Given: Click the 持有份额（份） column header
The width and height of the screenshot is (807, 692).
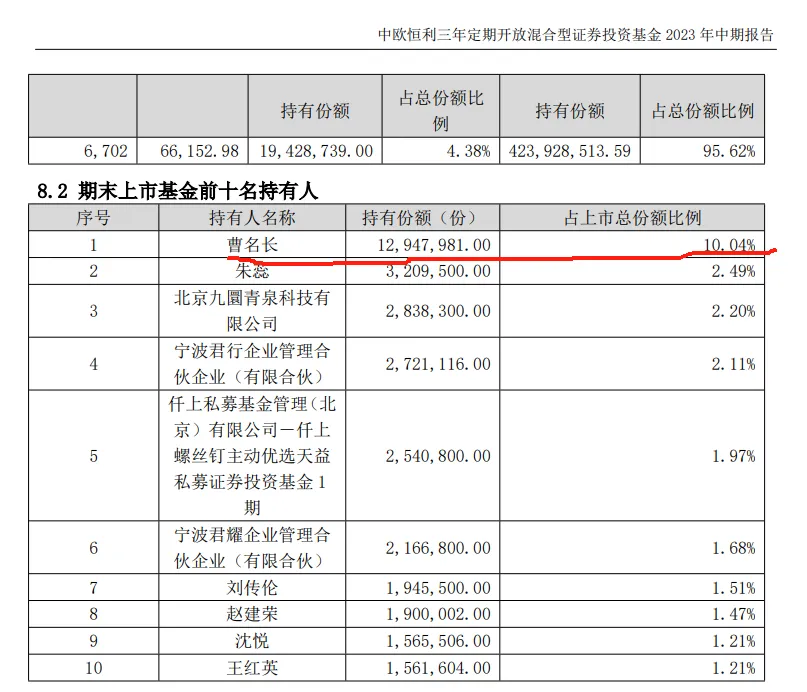Looking at the screenshot, I should click(423, 218).
